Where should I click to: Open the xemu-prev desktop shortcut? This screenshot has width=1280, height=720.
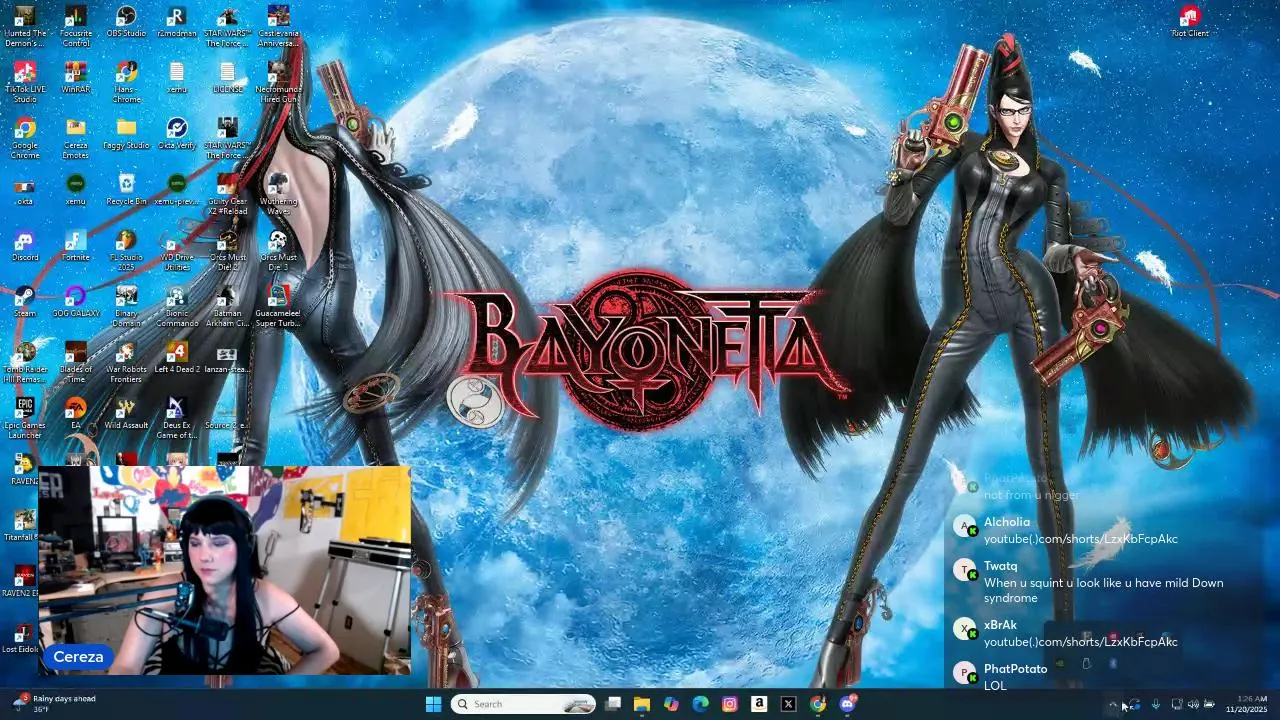click(x=177, y=191)
